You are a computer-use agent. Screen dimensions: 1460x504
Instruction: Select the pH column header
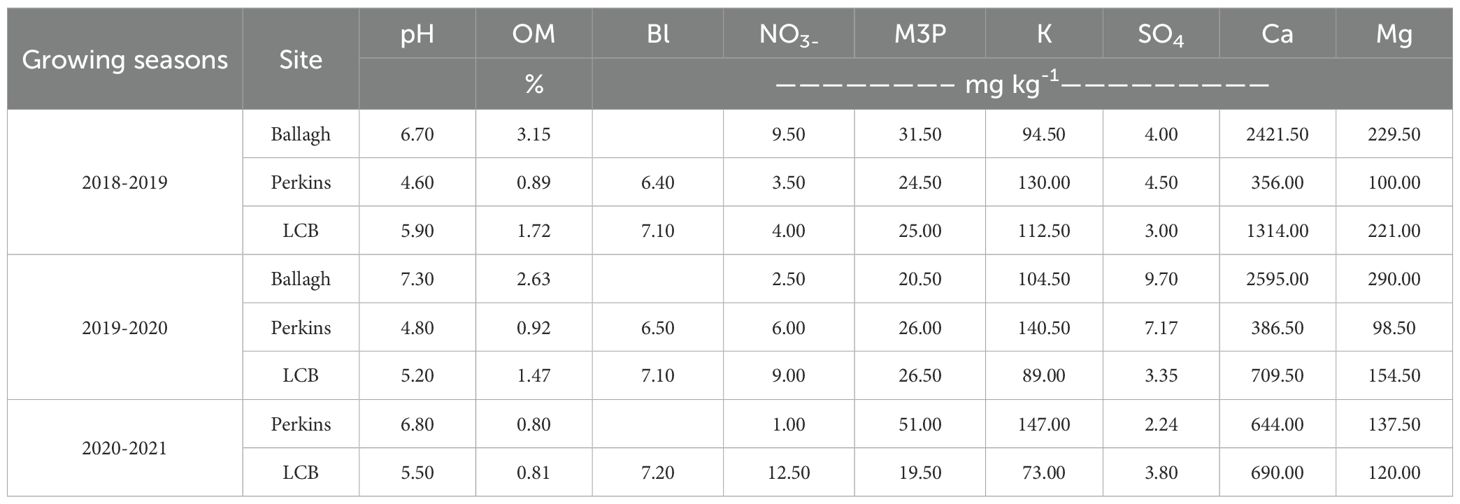click(416, 35)
